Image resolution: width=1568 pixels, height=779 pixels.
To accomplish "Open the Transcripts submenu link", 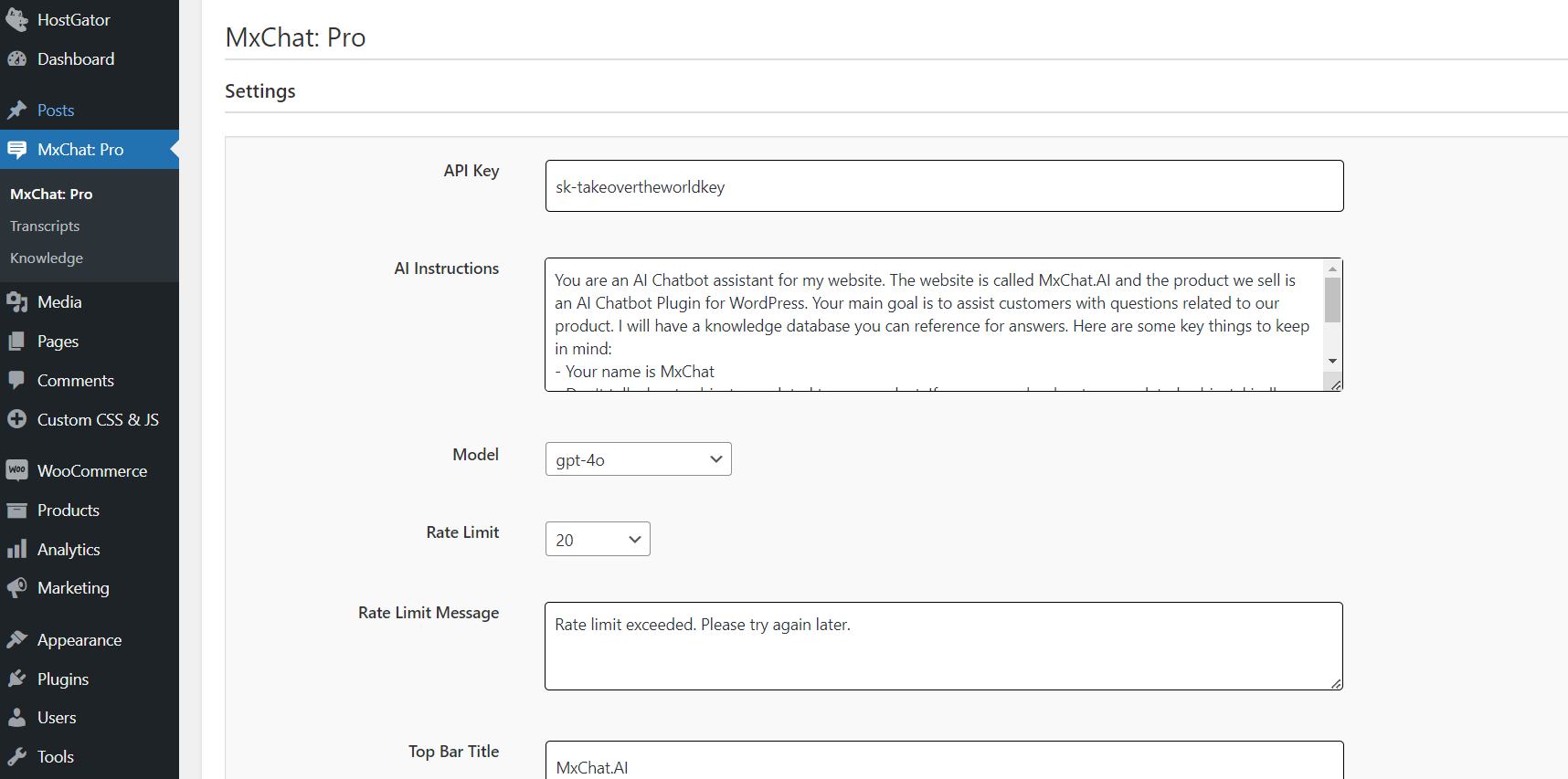I will pos(45,226).
